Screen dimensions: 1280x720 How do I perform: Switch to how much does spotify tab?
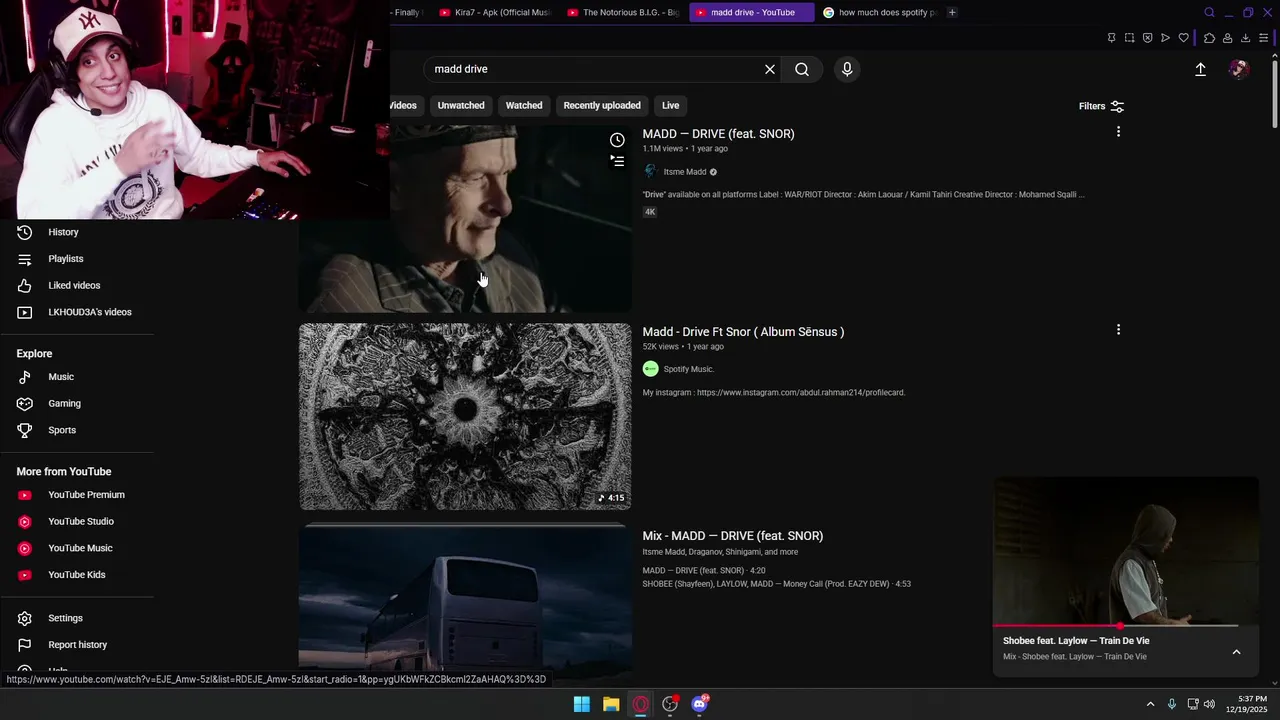pyautogui.click(x=880, y=12)
